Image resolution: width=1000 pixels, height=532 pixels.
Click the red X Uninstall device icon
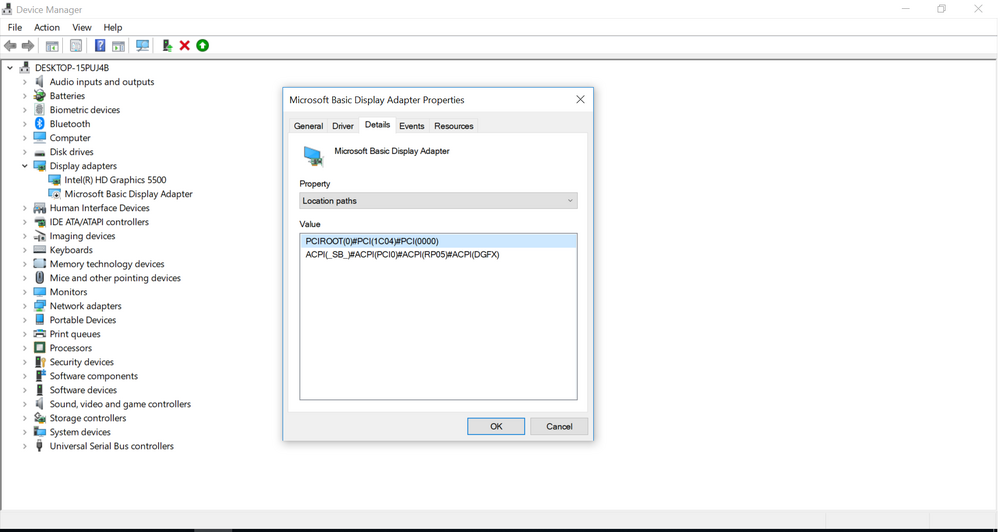coord(185,46)
